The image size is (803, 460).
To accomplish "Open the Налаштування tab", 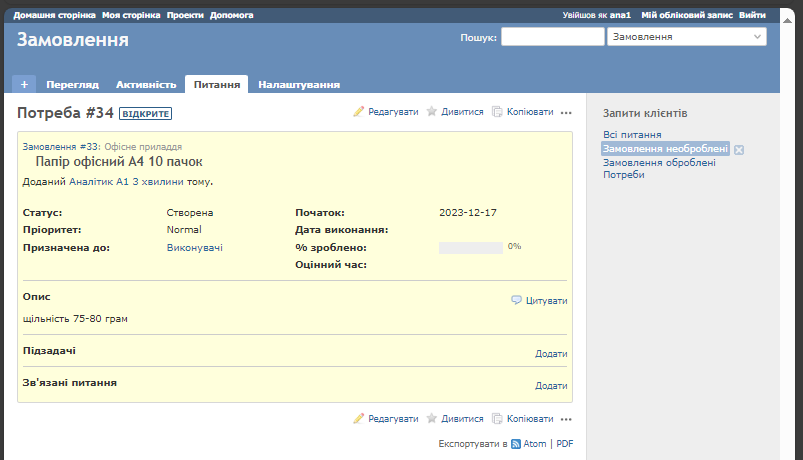I will (x=299, y=85).
